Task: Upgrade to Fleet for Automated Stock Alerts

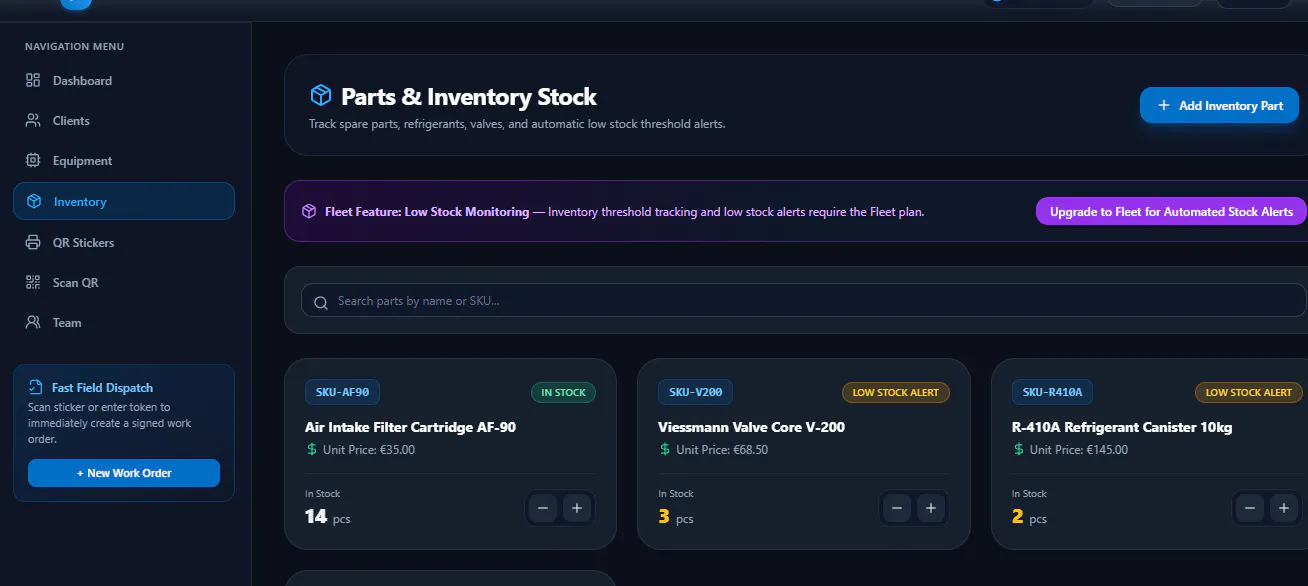Action: click(1171, 212)
